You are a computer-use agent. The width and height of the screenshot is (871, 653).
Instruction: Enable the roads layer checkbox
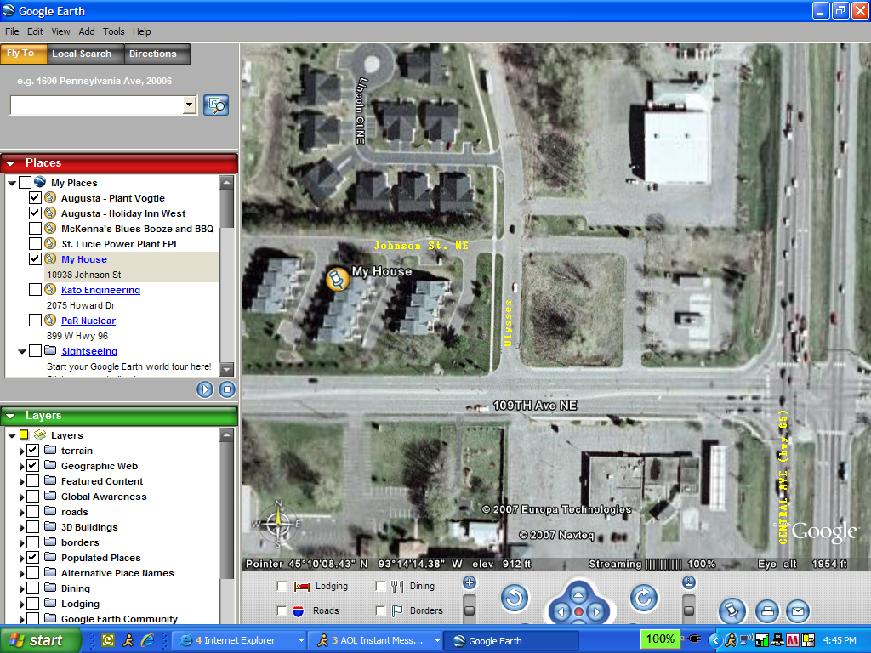point(34,512)
